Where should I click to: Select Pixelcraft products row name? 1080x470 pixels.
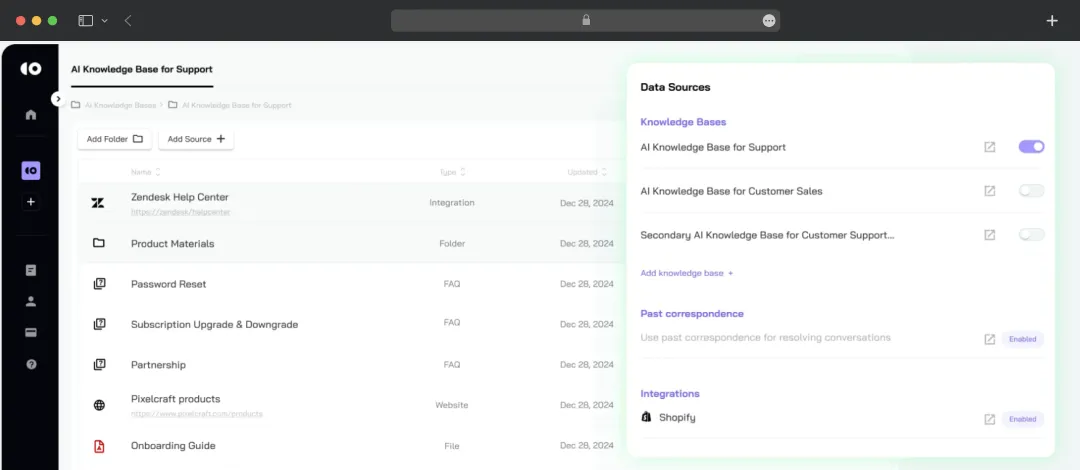(176, 399)
